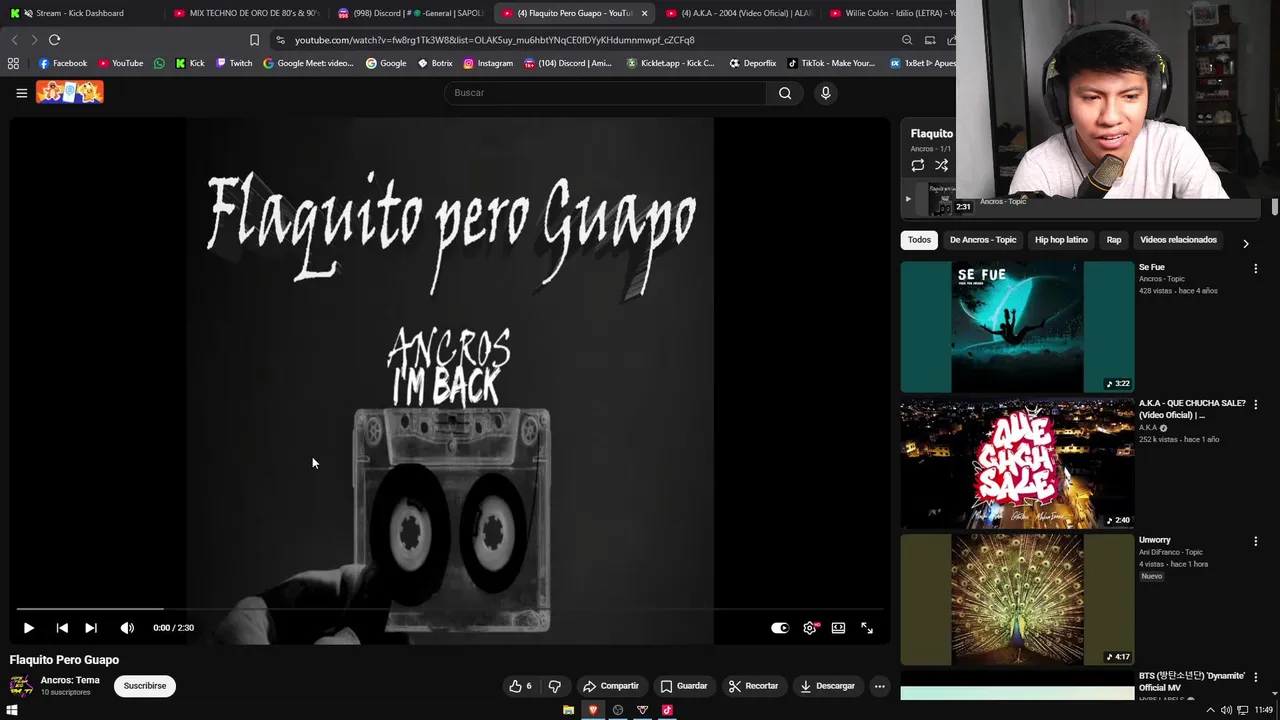Open the Unworry peacock thumbnail
This screenshot has width=1280, height=720.
tap(1017, 600)
